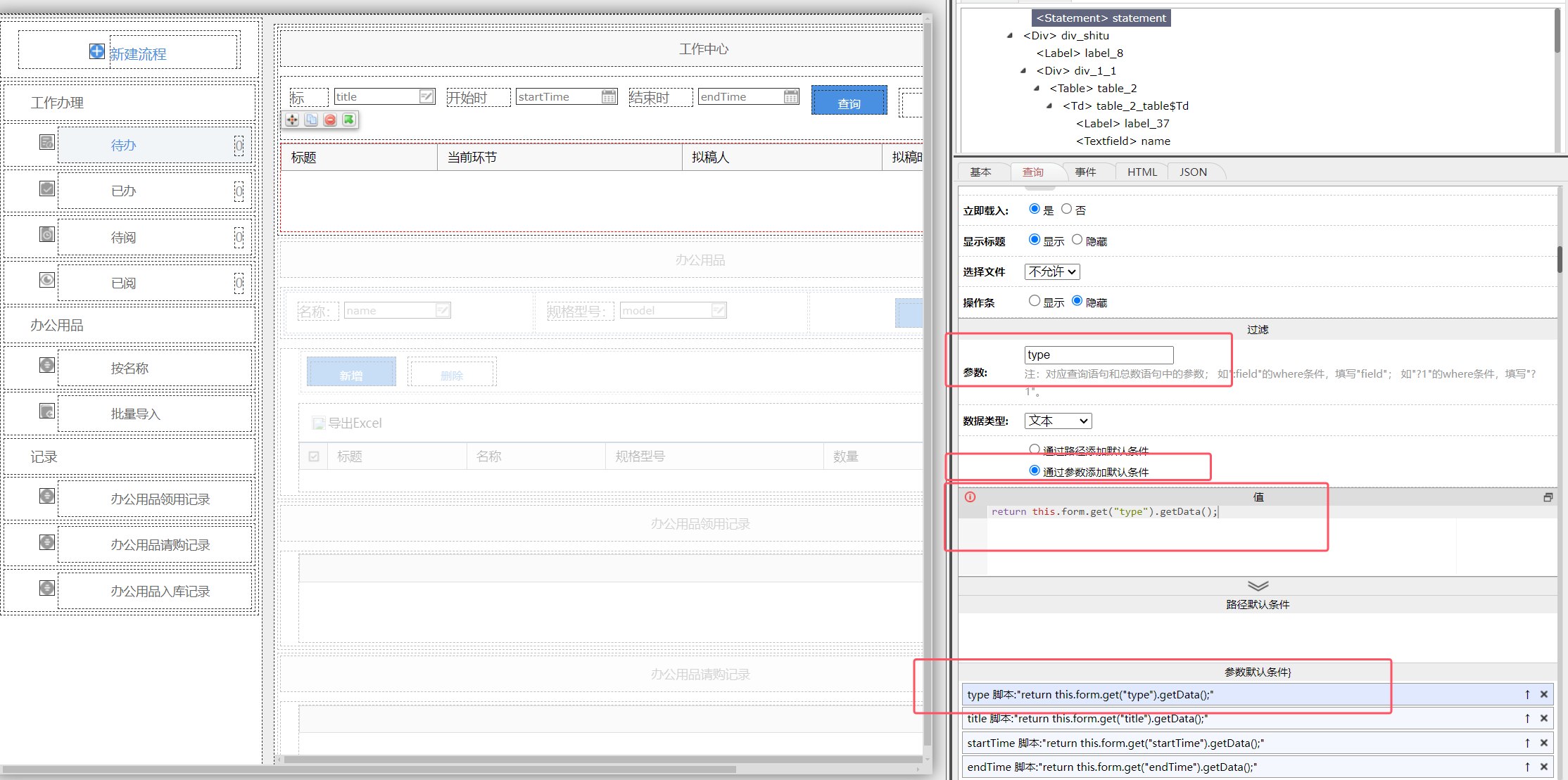Open the 选择文件 dropdown
The width and height of the screenshot is (1568, 780).
coord(1051,271)
